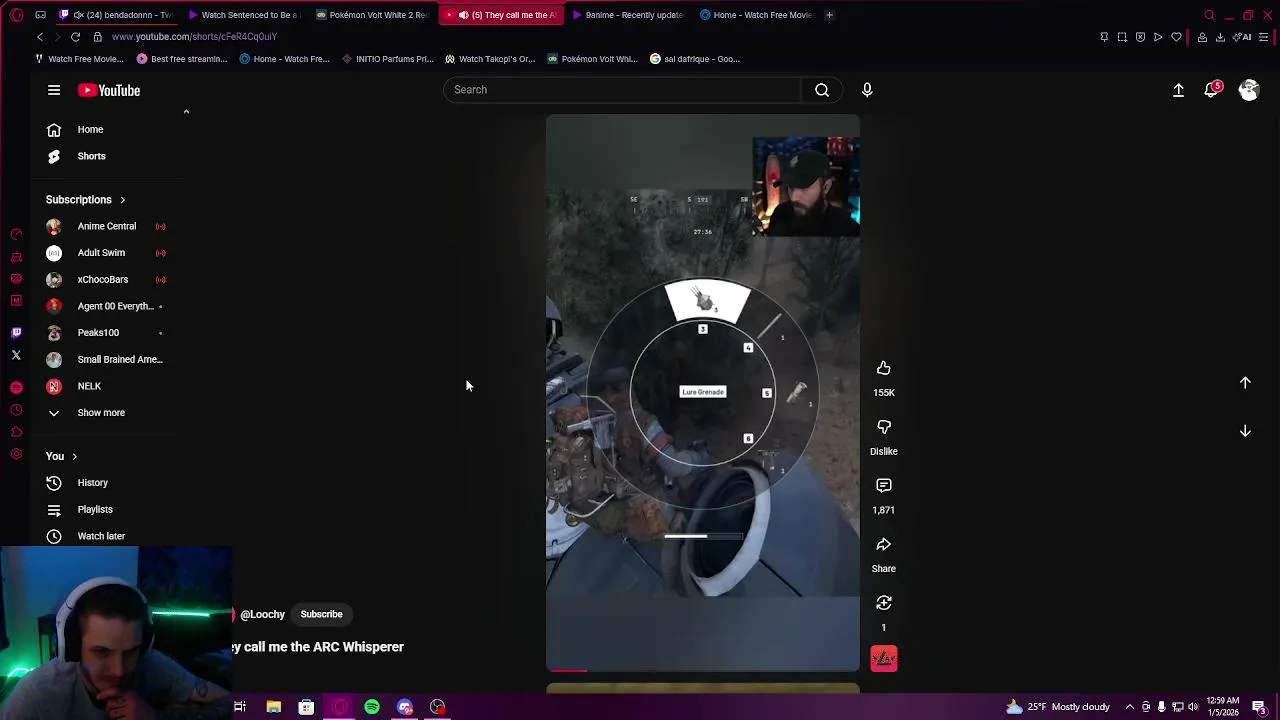Open Spotify from the taskbar
The height and width of the screenshot is (720, 1280).
372,707
